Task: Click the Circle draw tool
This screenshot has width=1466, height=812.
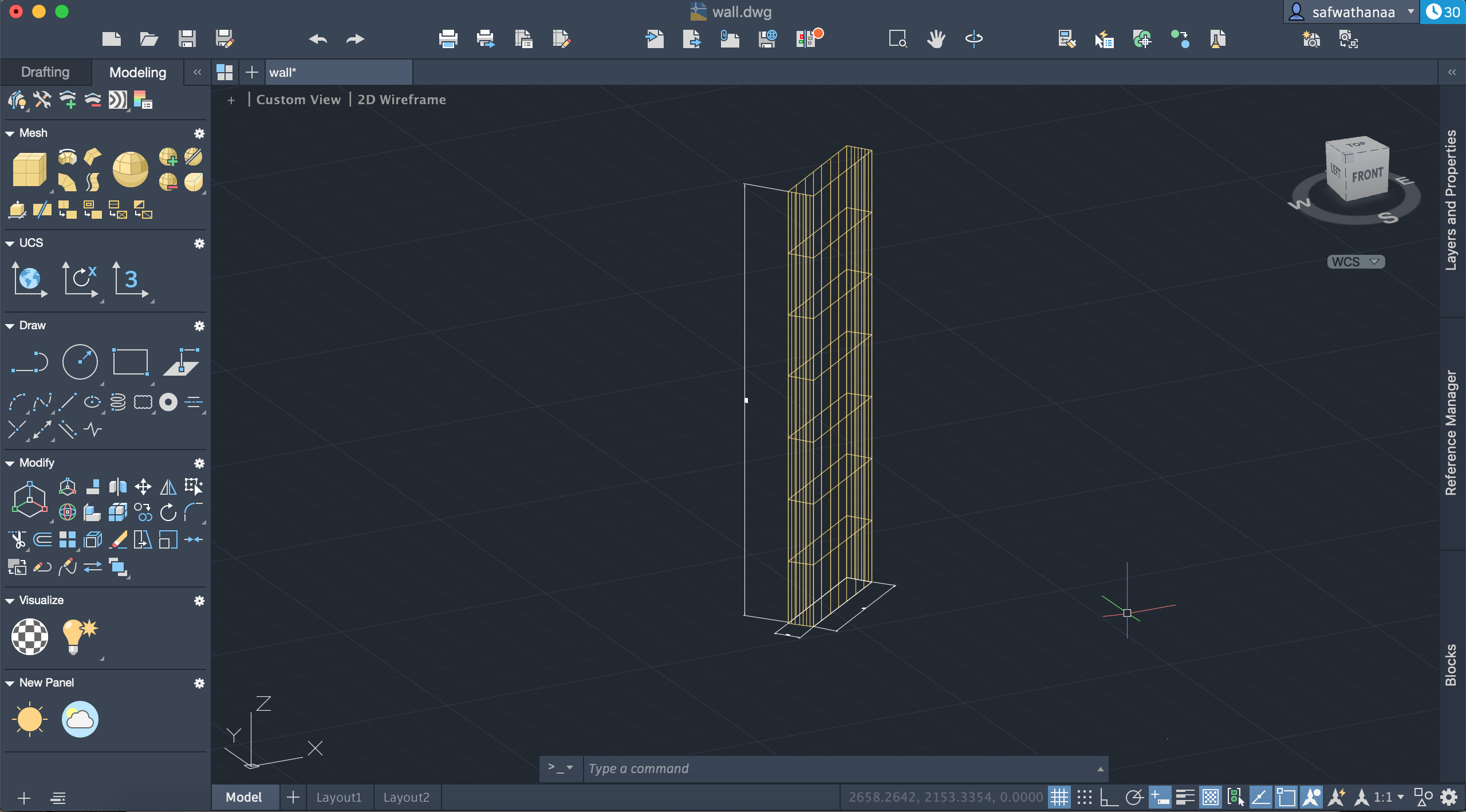Action: point(80,362)
